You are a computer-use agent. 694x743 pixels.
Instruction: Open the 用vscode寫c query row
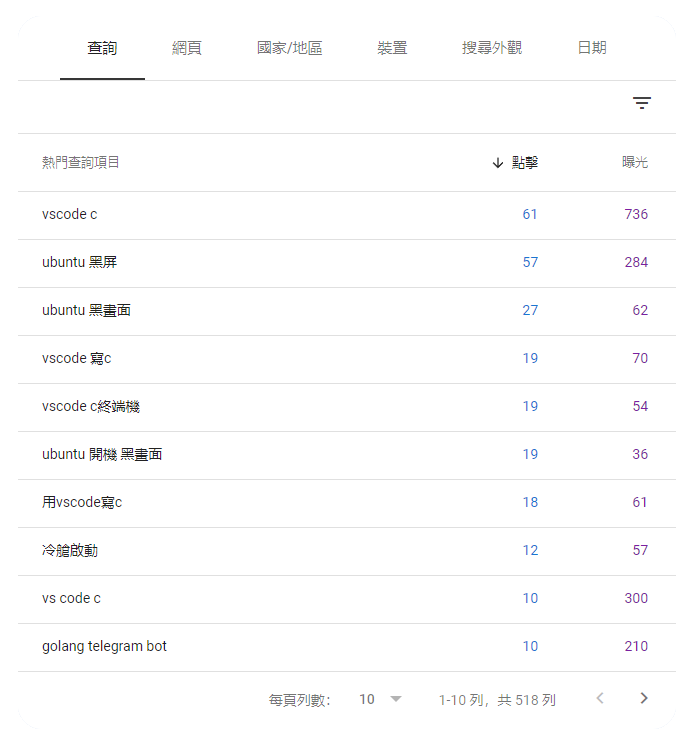347,503
